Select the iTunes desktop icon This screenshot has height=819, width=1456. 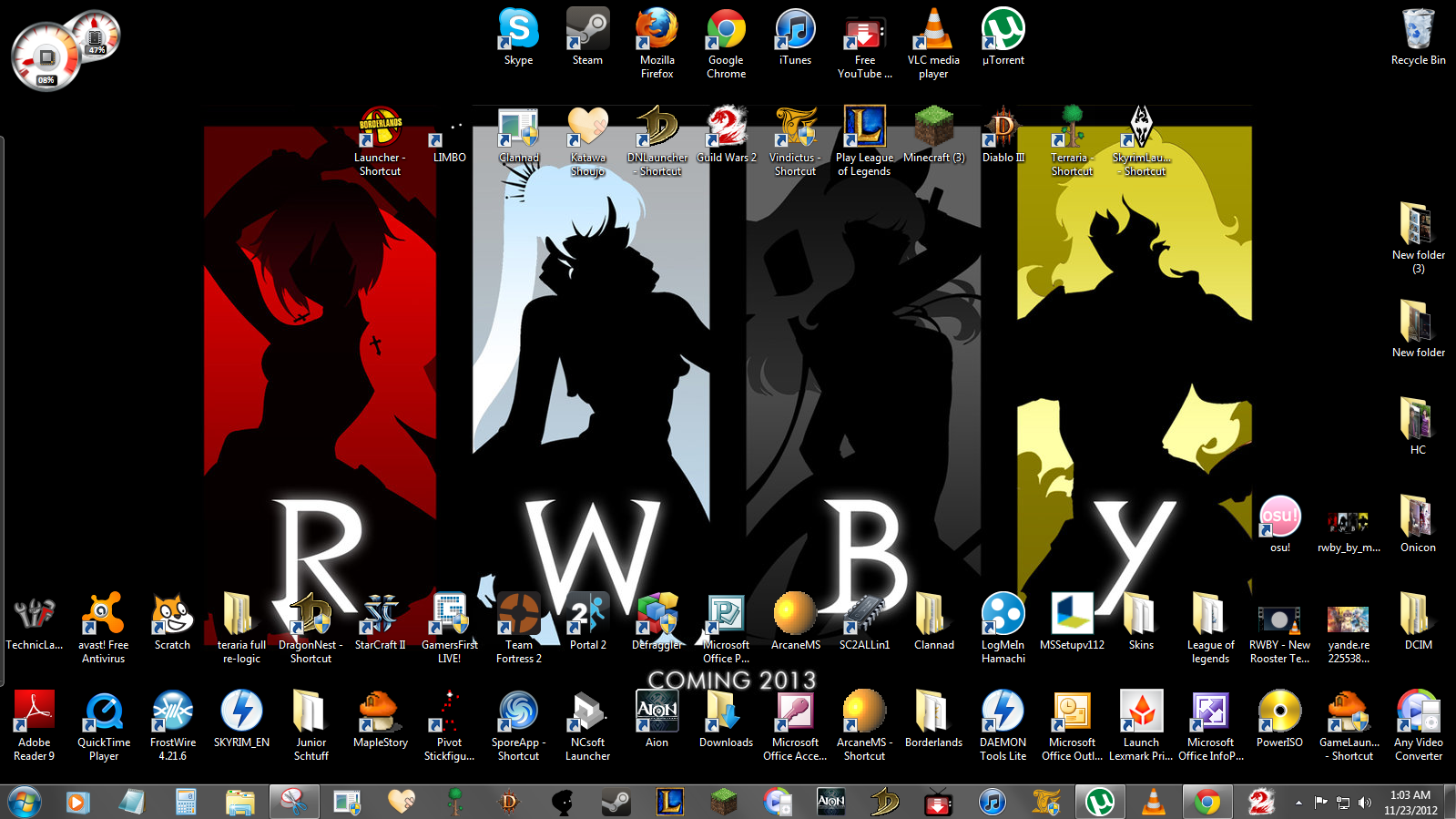(x=795, y=37)
